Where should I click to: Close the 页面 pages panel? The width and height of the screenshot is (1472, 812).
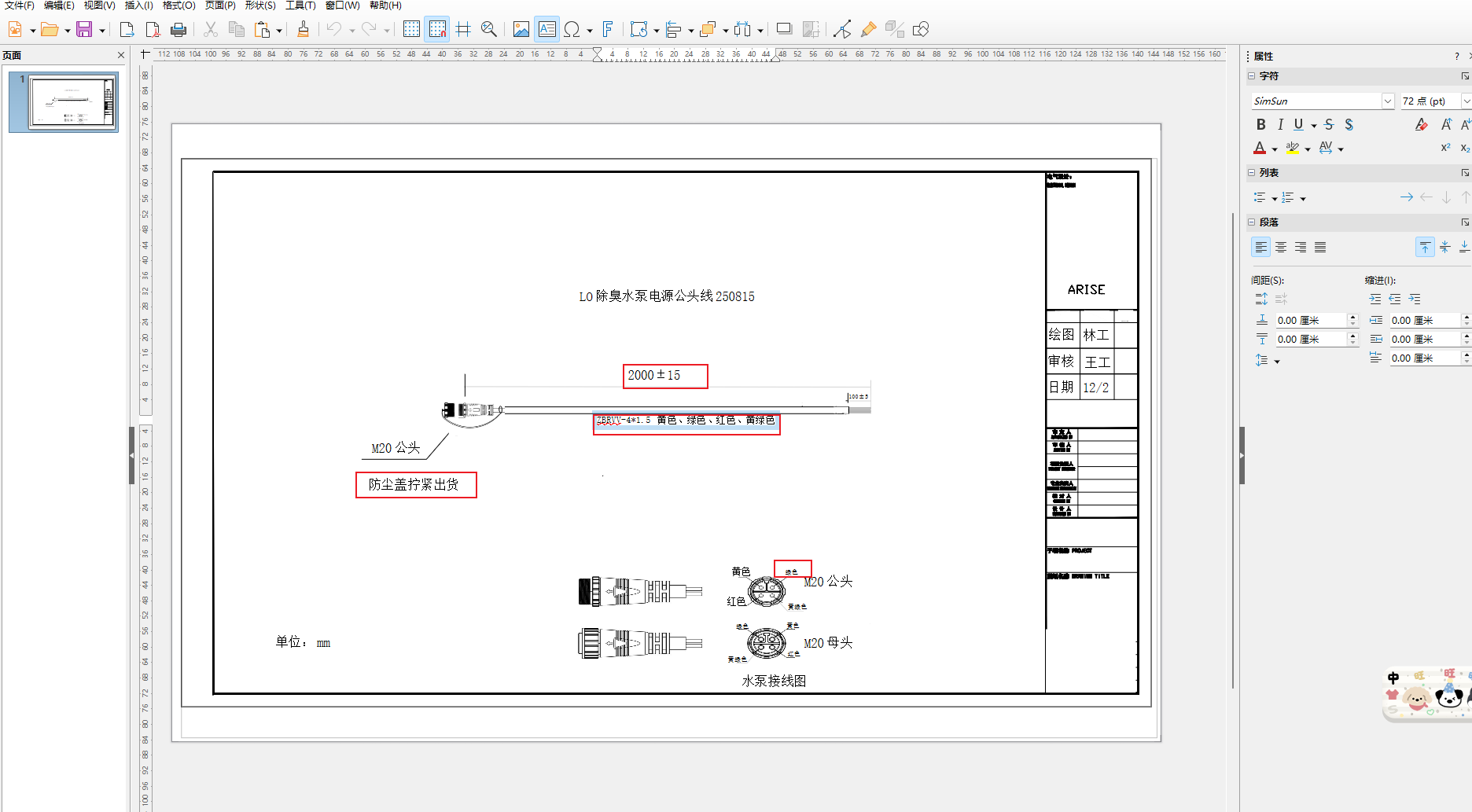tap(121, 55)
